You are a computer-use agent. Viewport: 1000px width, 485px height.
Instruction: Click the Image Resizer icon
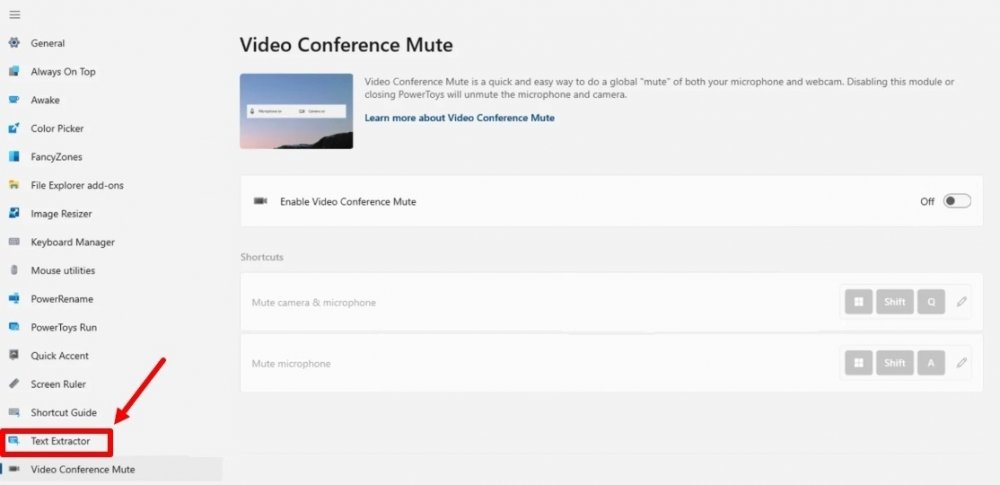(14, 213)
